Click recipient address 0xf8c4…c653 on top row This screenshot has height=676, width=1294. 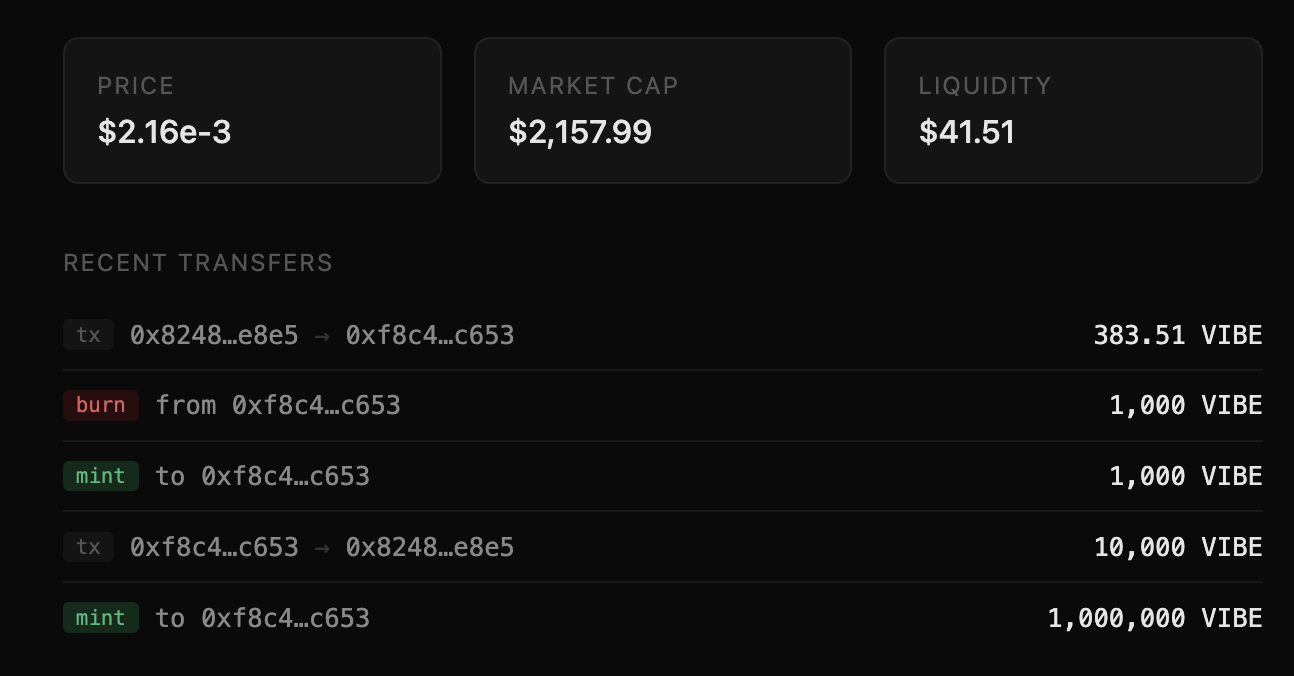pyautogui.click(x=430, y=335)
